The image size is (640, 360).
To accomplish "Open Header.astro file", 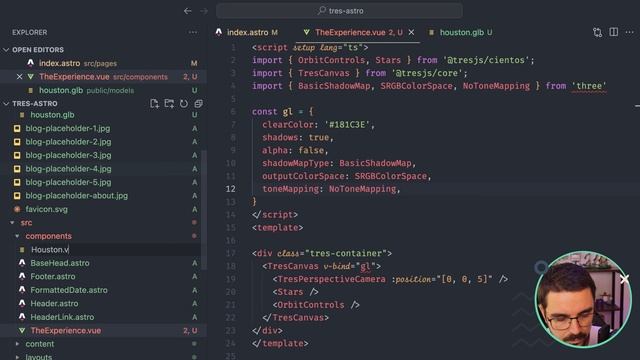I will point(101,304).
